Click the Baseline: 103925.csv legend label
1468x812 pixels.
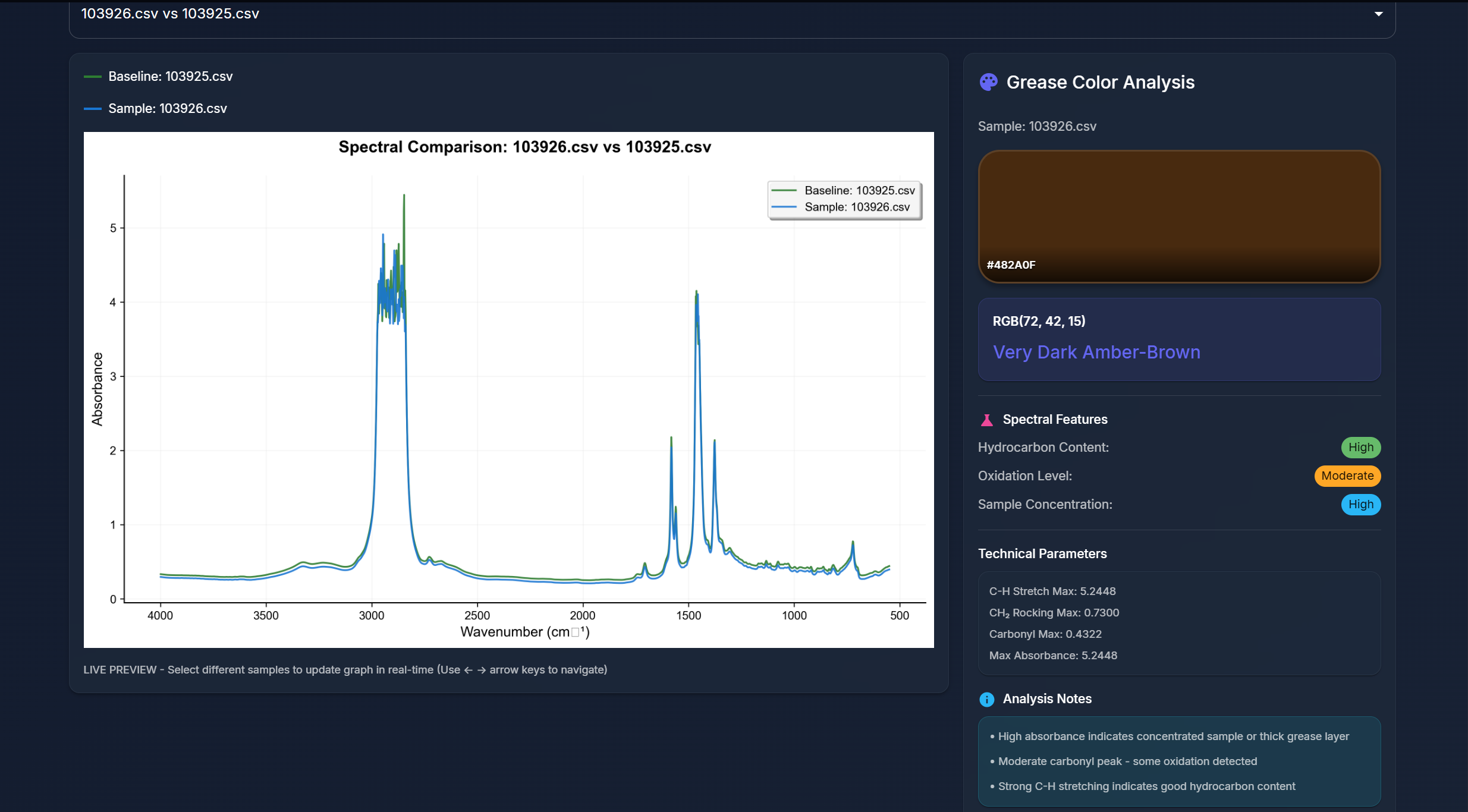170,77
